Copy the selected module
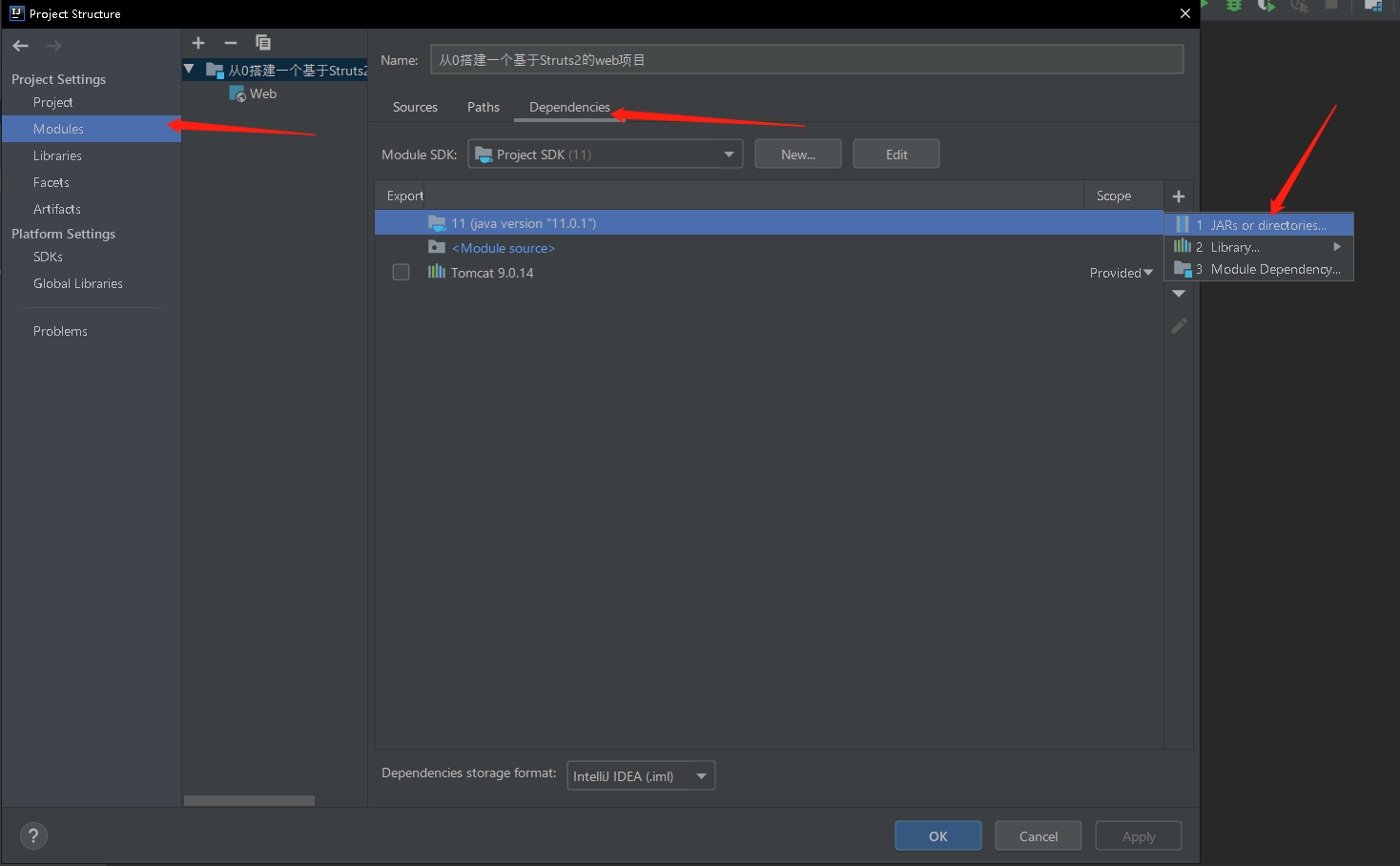1400x866 pixels. click(263, 43)
